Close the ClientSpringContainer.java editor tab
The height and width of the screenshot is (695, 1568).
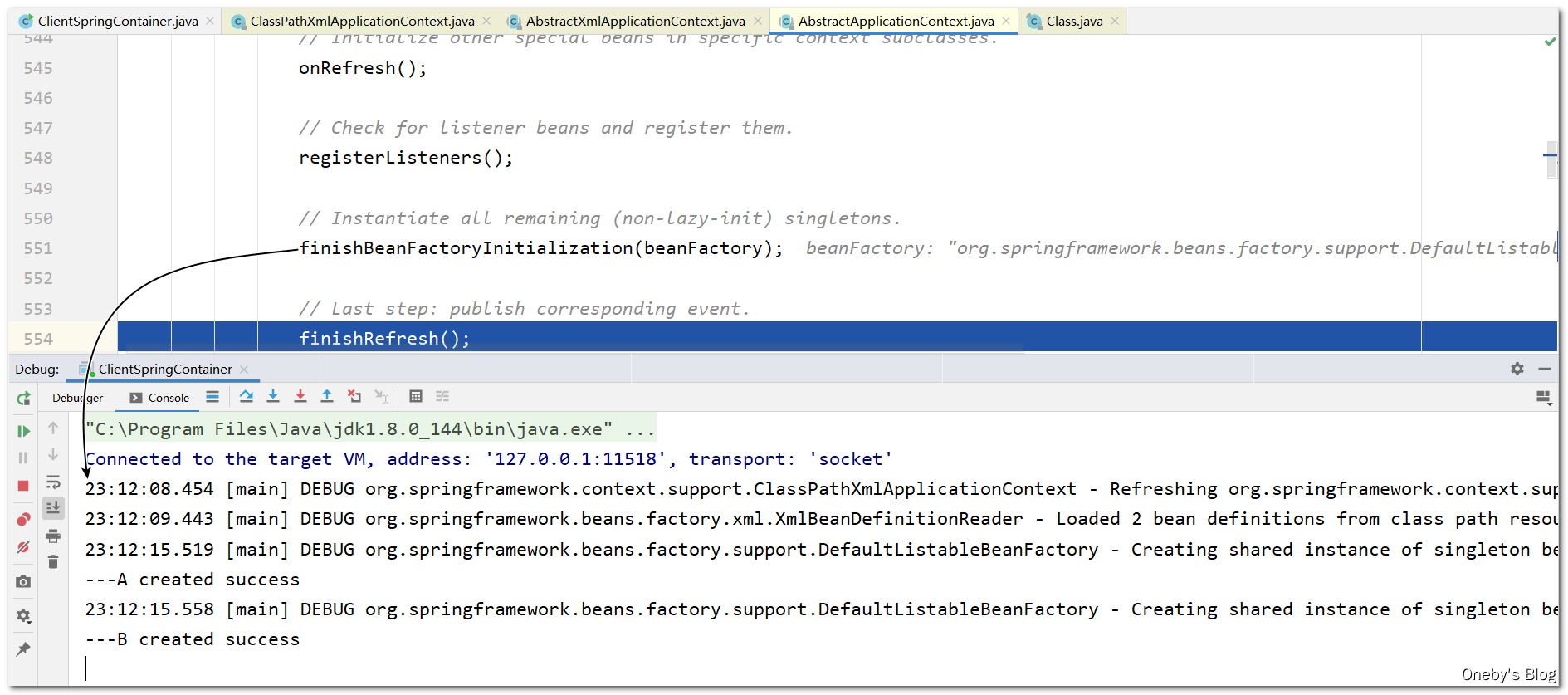coord(210,22)
